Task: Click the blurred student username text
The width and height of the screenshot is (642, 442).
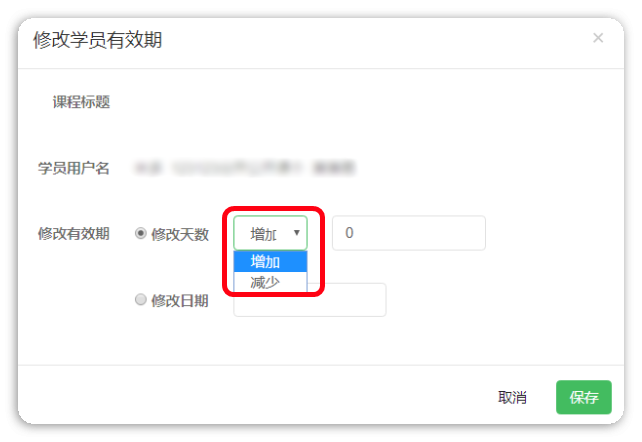Action: tap(245, 168)
